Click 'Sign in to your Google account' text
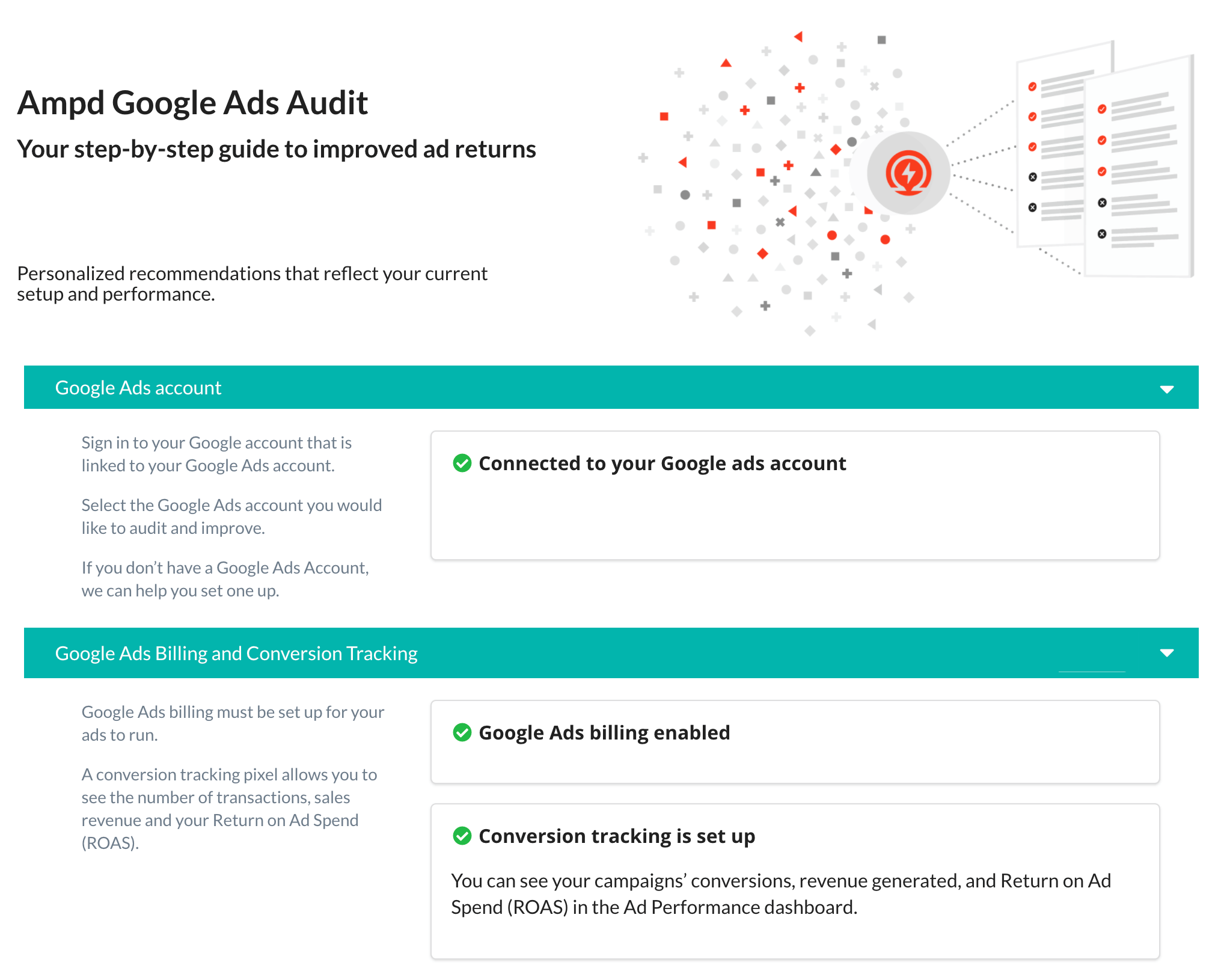 [x=216, y=454]
